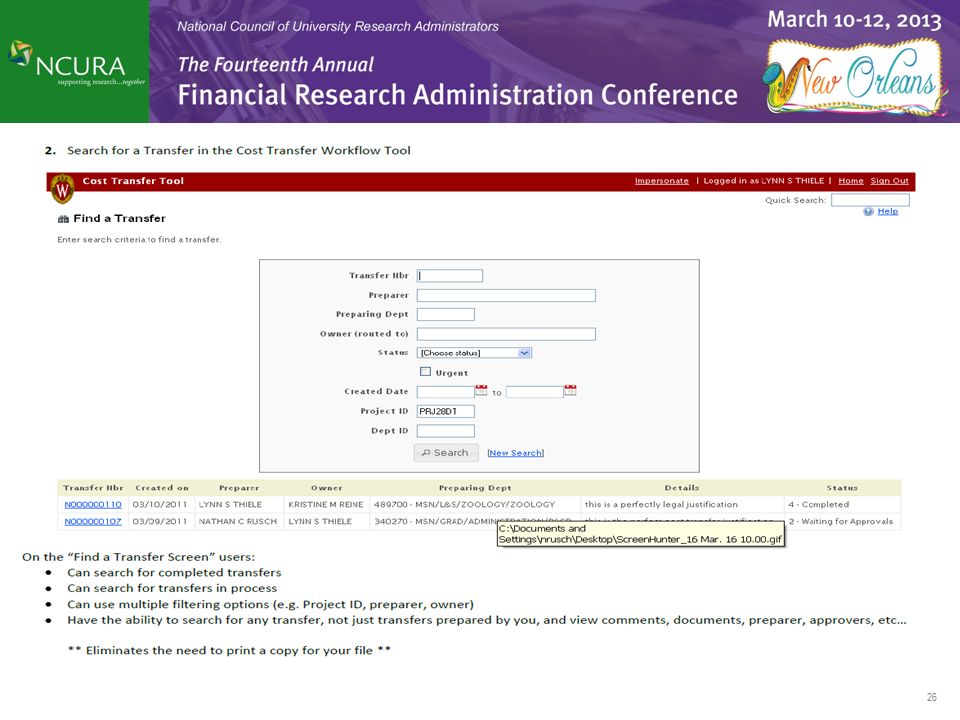The width and height of the screenshot is (960, 720).
Task: Click the Help question mark icon
Action: [868, 212]
